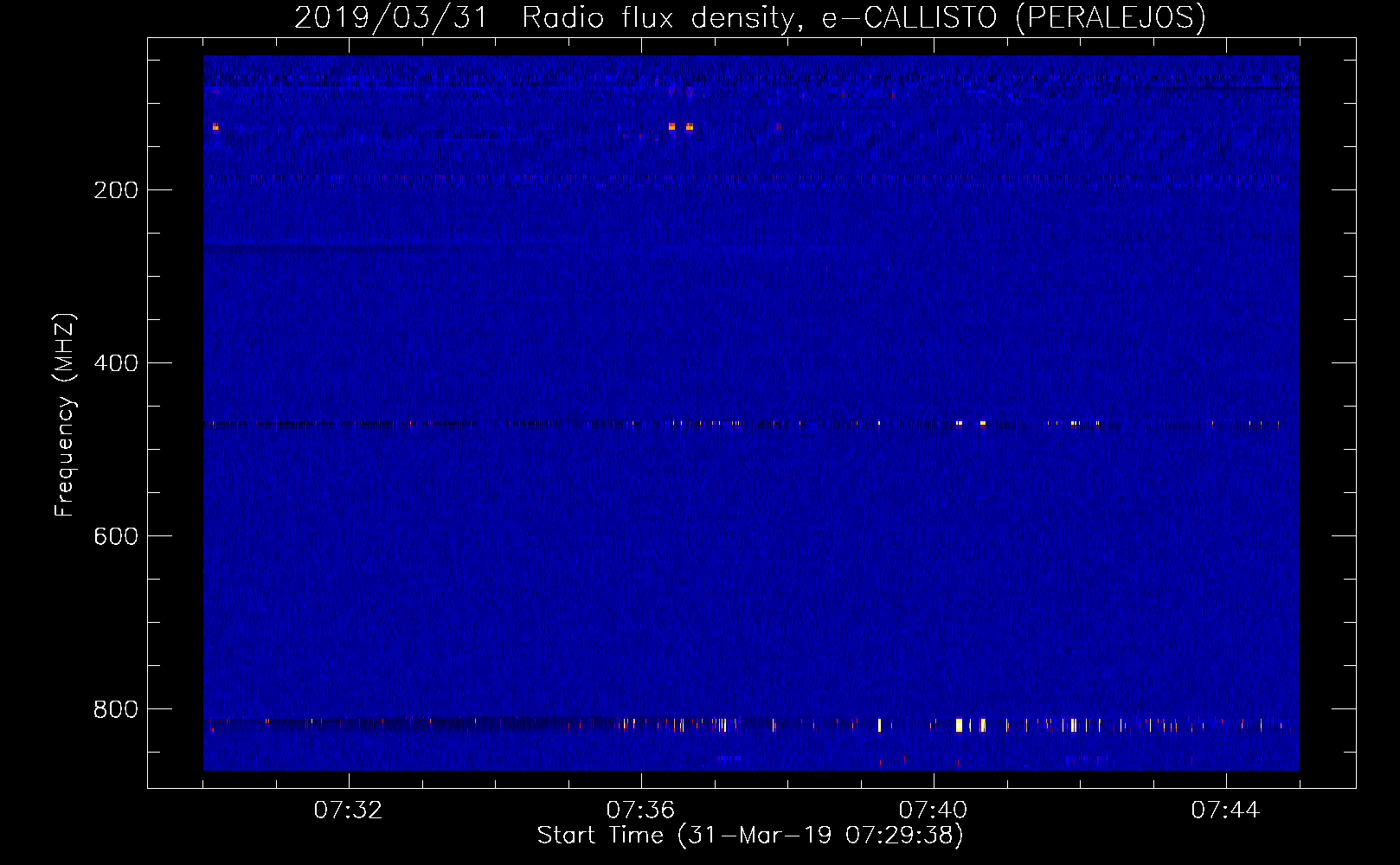1400x865 pixels.
Task: Click the 400 frequency tick label
Action: [115, 363]
